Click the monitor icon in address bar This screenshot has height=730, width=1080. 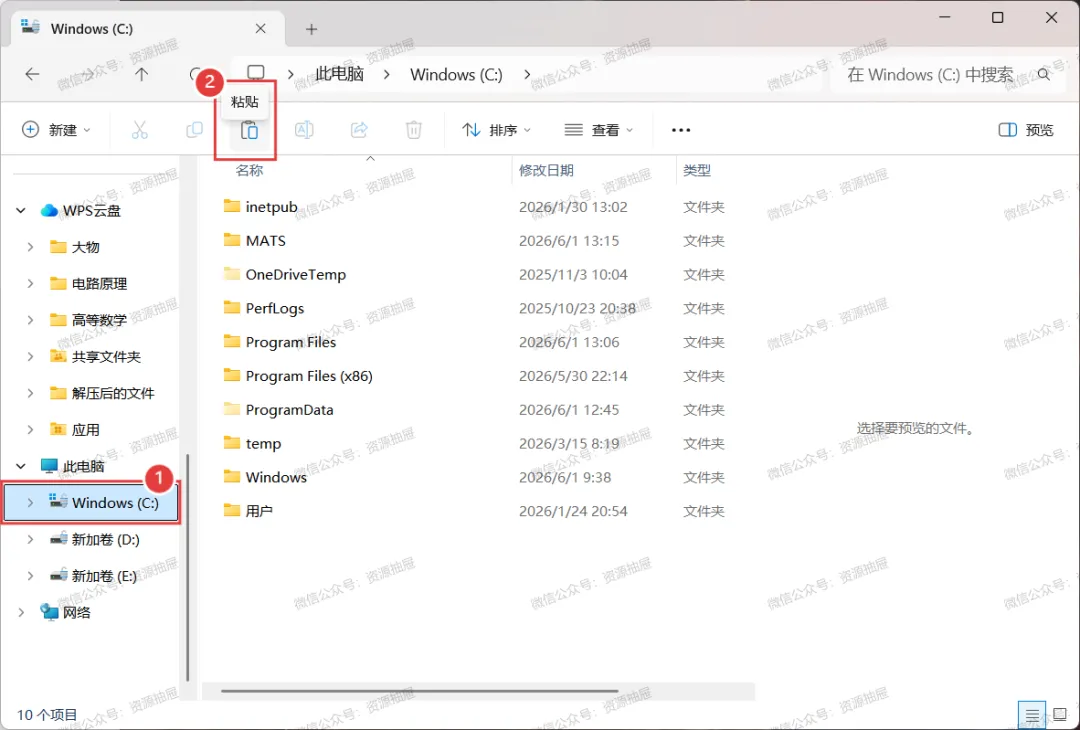(x=256, y=73)
